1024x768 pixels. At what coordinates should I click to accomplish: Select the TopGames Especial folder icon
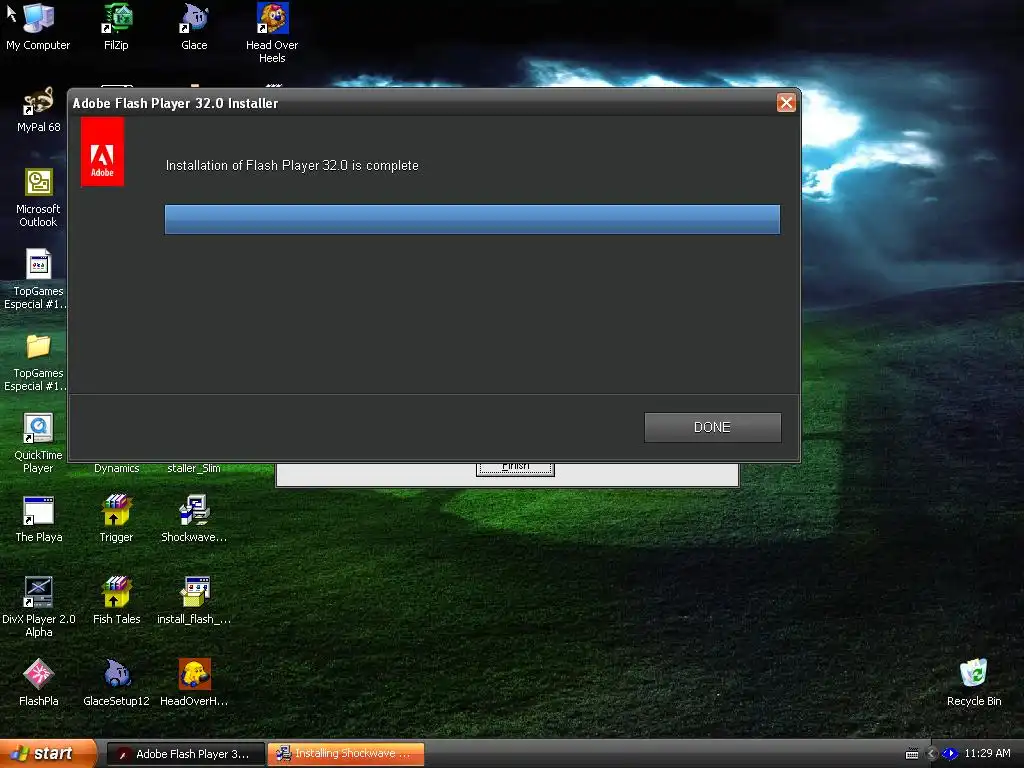(39, 362)
